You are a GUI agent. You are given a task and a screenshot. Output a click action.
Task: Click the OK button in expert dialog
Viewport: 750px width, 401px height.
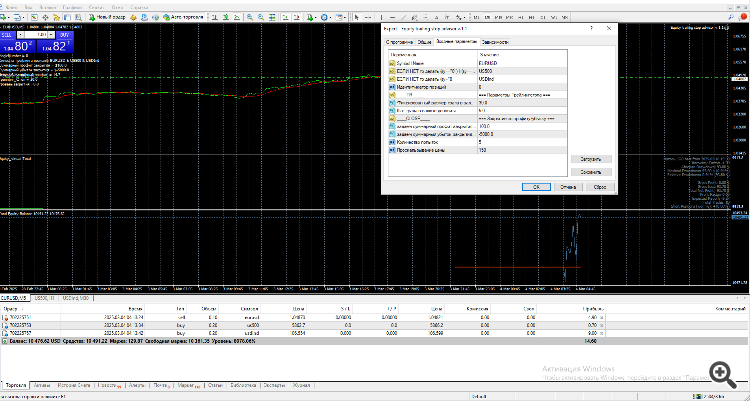click(536, 186)
